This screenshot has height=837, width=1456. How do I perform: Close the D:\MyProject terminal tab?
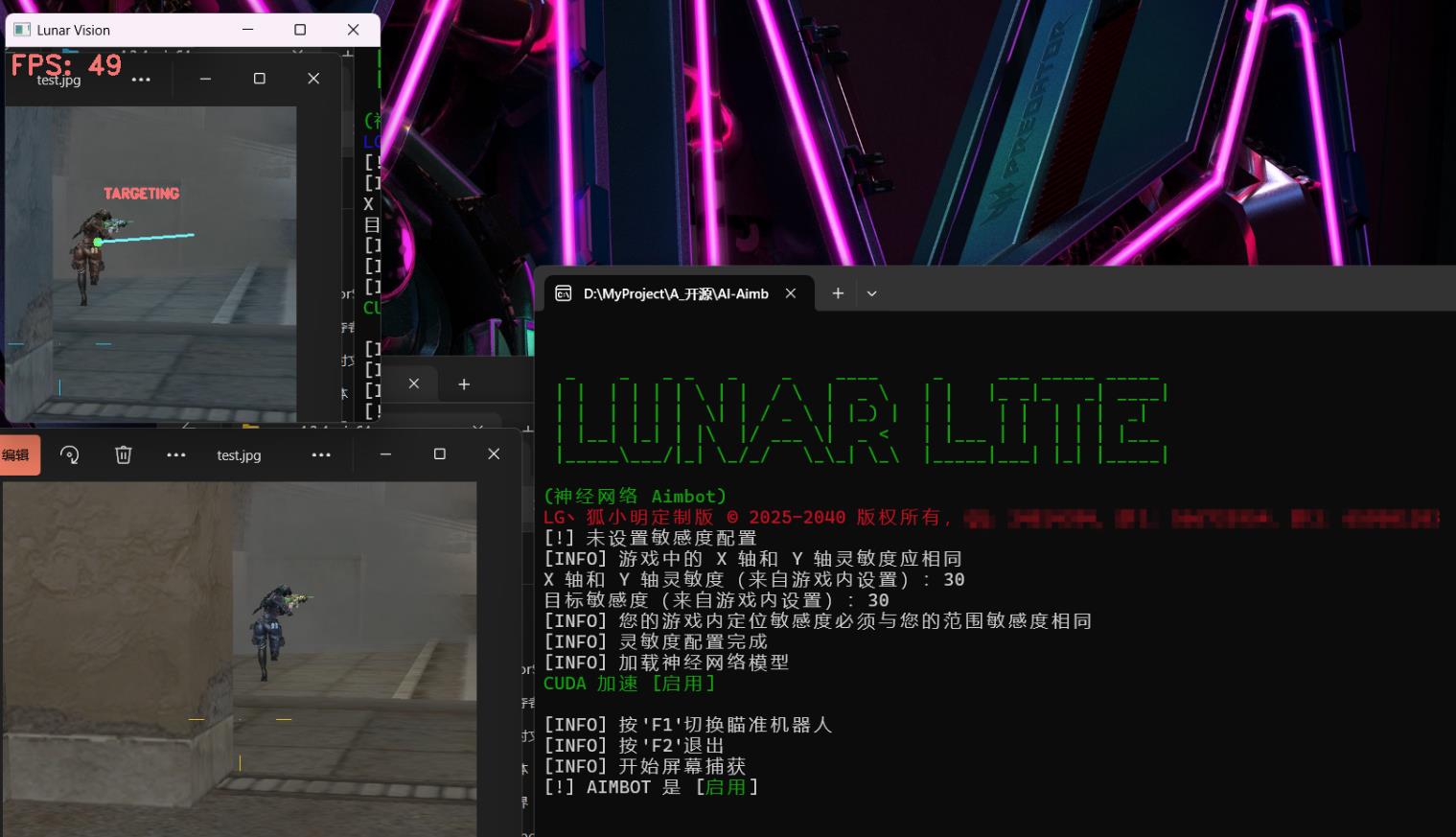point(791,293)
